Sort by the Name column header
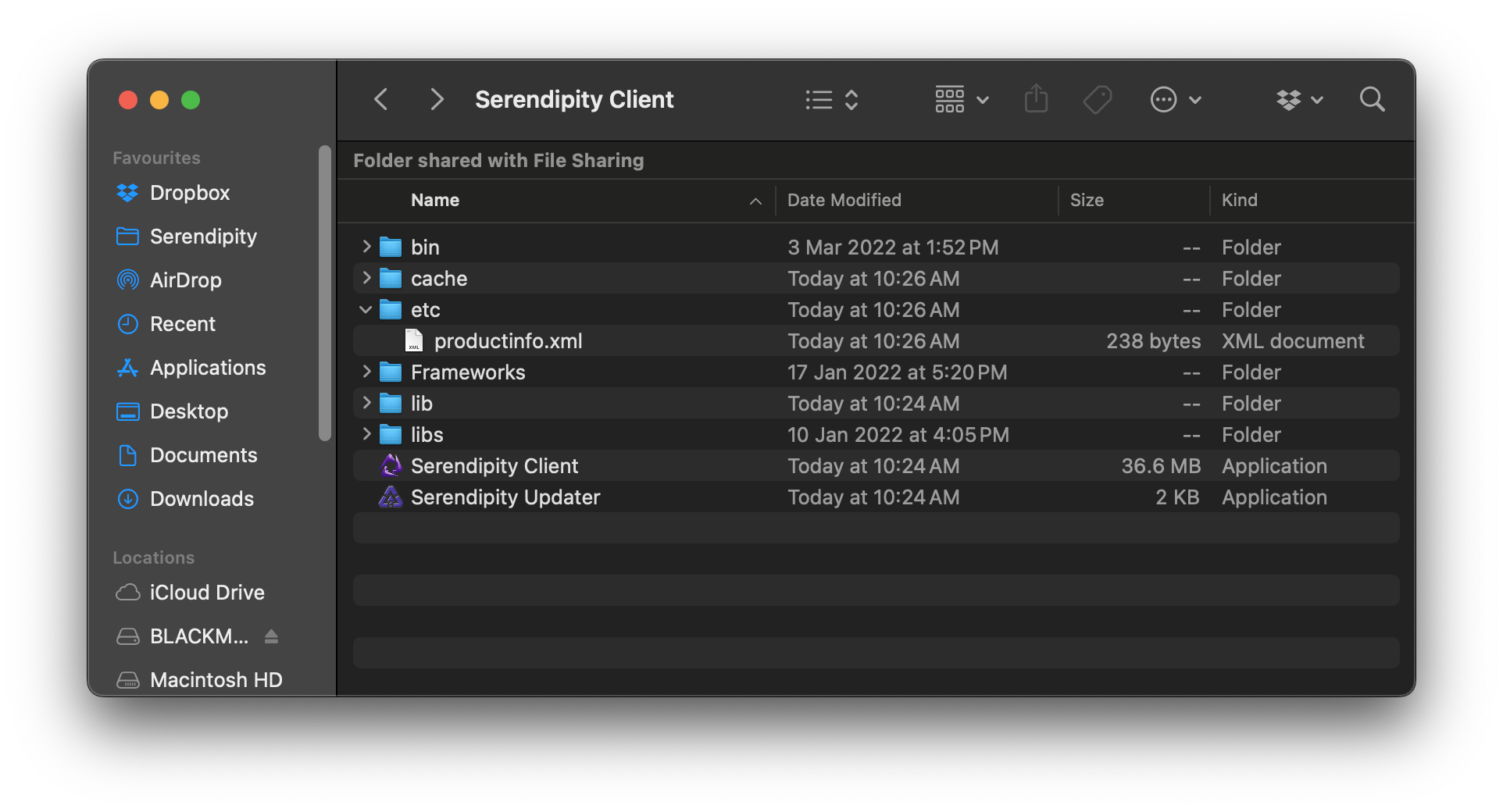1503x812 pixels. tap(435, 200)
